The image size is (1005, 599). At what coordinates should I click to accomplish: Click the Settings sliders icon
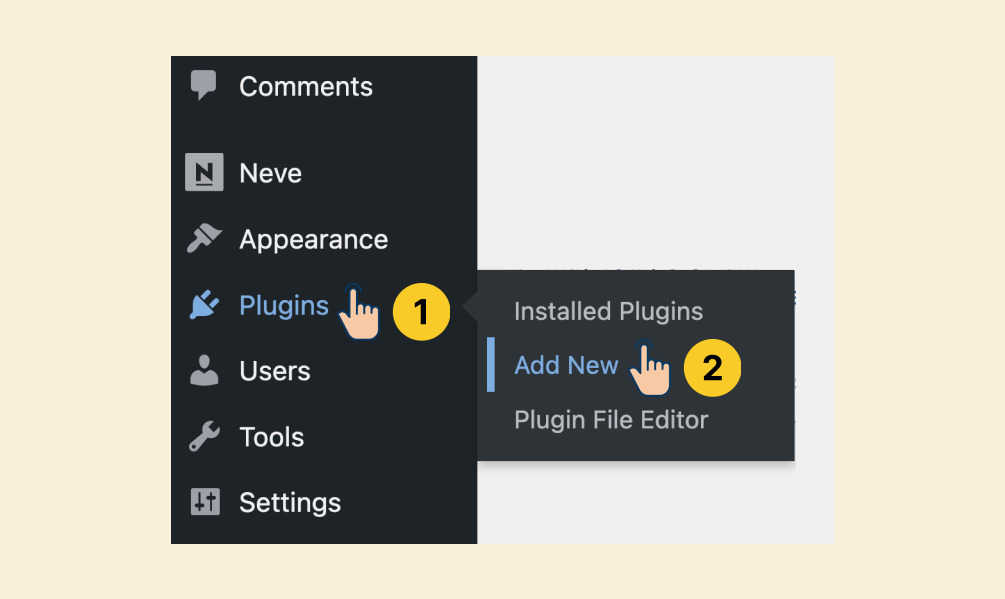coord(204,502)
